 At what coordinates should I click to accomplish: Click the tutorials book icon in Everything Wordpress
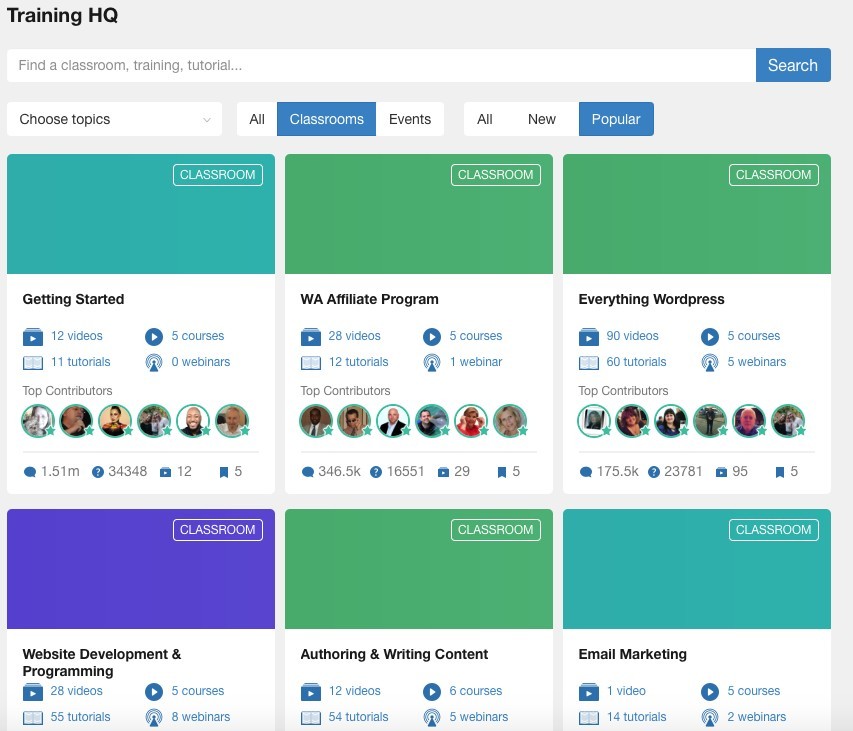(589, 363)
